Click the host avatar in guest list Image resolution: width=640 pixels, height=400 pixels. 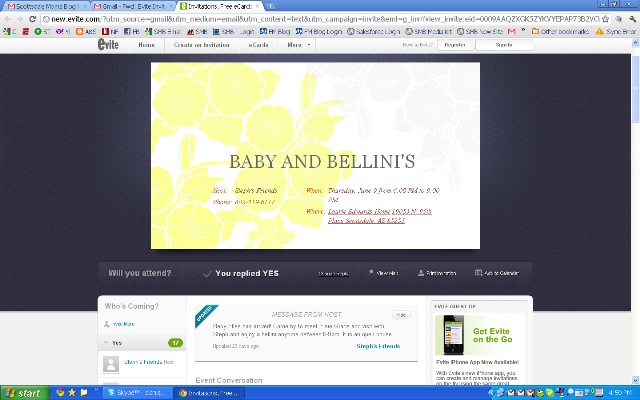(111, 364)
